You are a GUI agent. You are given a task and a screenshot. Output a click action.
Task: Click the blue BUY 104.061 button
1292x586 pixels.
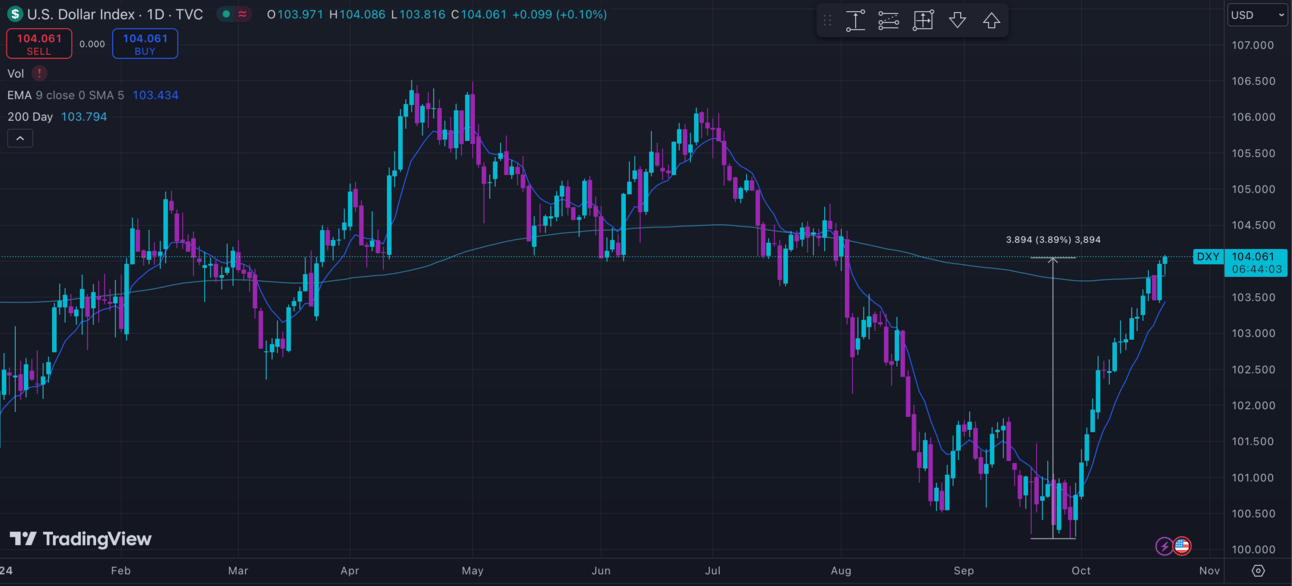(x=145, y=44)
